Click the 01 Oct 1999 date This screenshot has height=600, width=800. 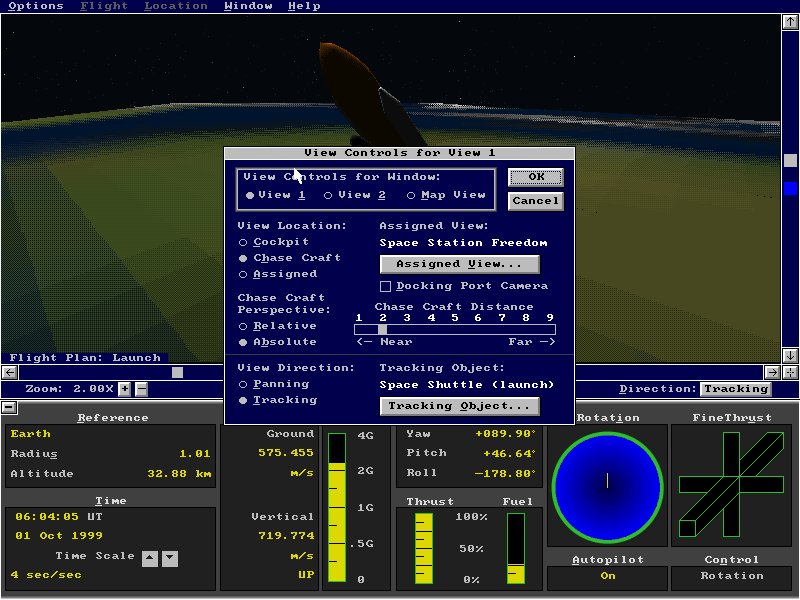click(59, 536)
